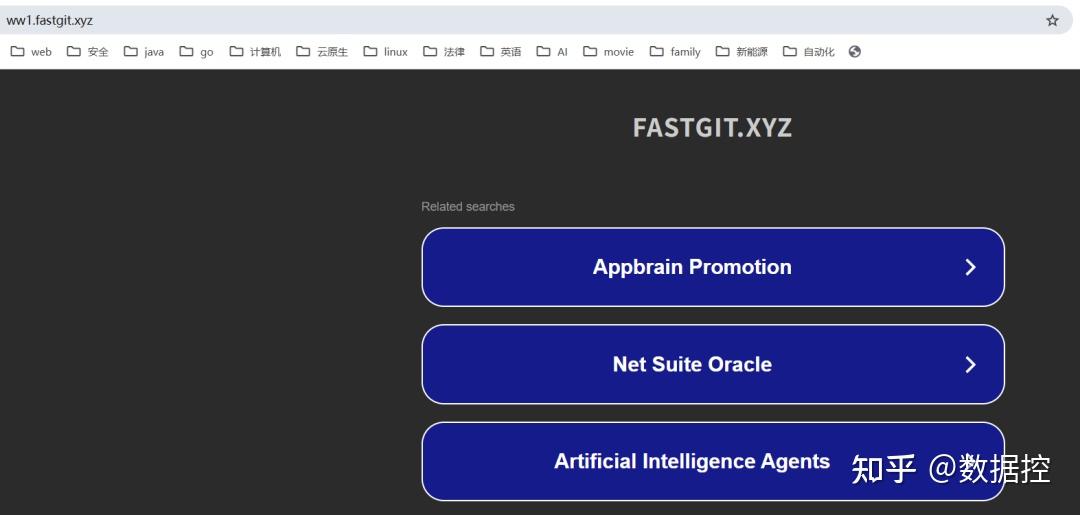Open the 自动化 bookmarks folder
Screen dimensions: 1080x515
pyautogui.click(x=809, y=52)
